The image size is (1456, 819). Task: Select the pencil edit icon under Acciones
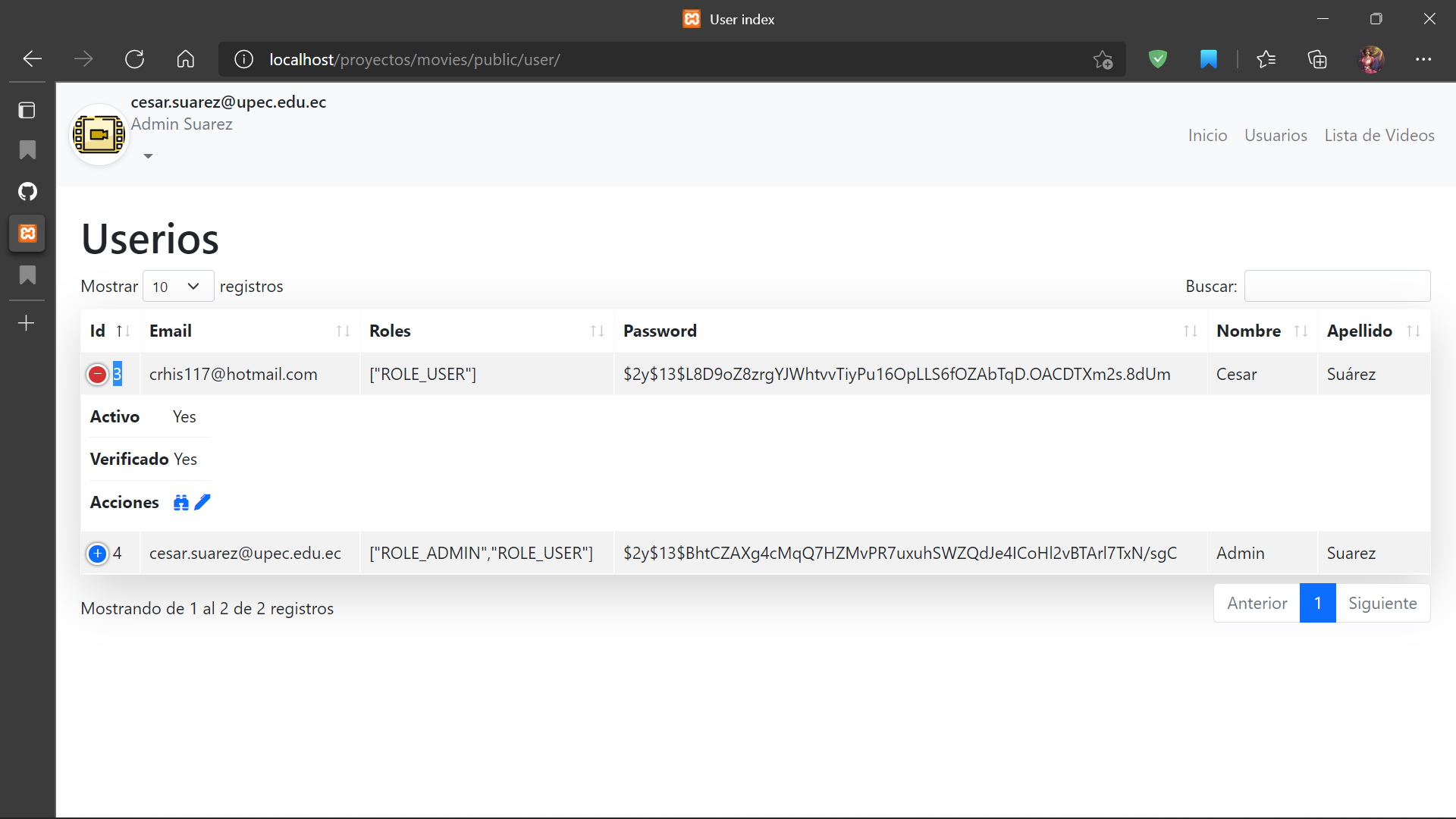201,502
